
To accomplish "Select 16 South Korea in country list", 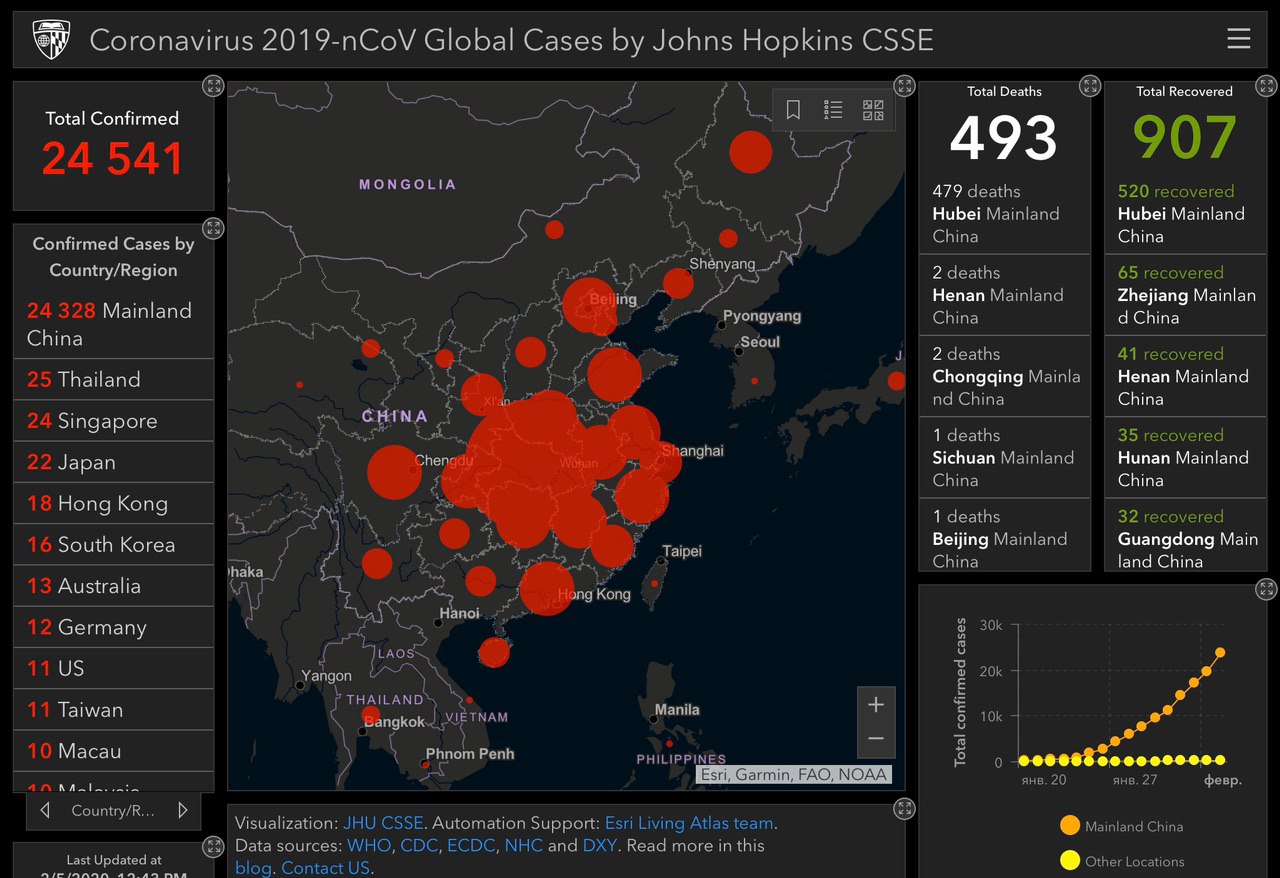I will (113, 545).
